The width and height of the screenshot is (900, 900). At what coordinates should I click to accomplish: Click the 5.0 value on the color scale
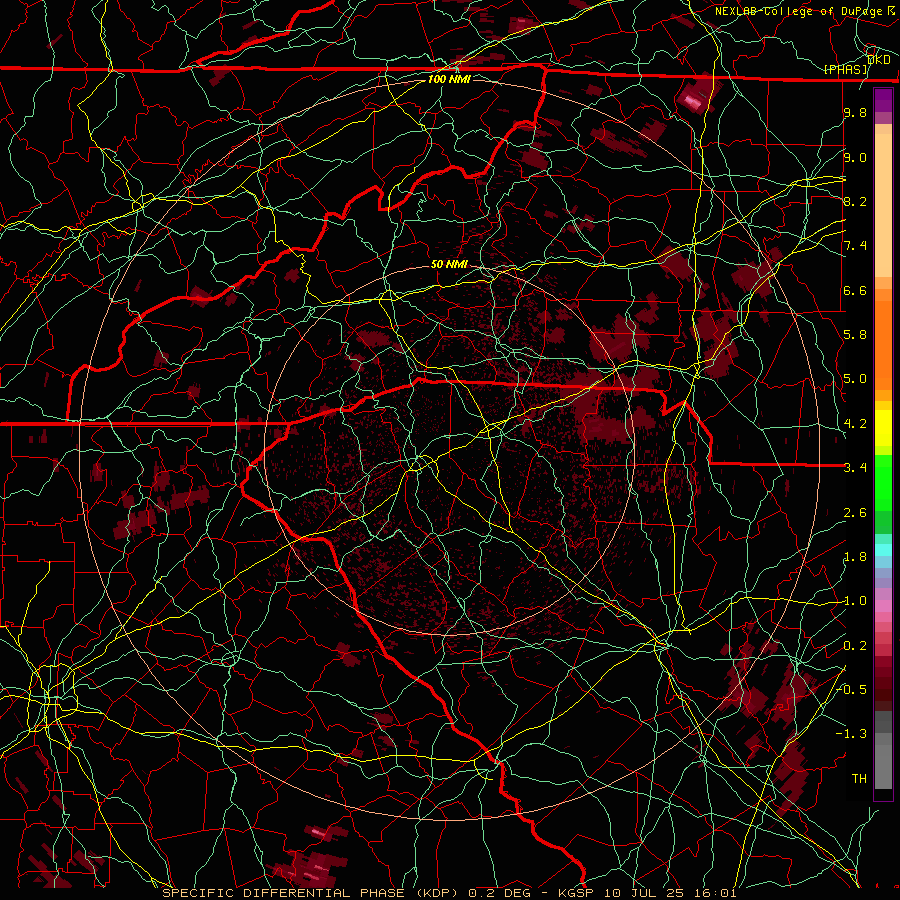click(855, 379)
